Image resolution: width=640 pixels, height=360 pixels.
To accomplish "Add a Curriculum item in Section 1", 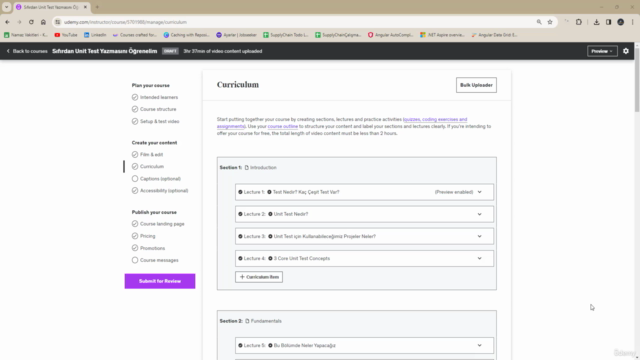I will 259,277.
